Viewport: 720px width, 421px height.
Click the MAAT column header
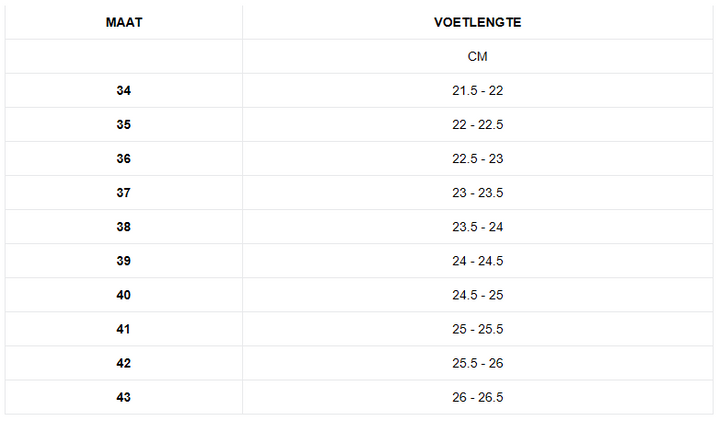pyautogui.click(x=124, y=22)
